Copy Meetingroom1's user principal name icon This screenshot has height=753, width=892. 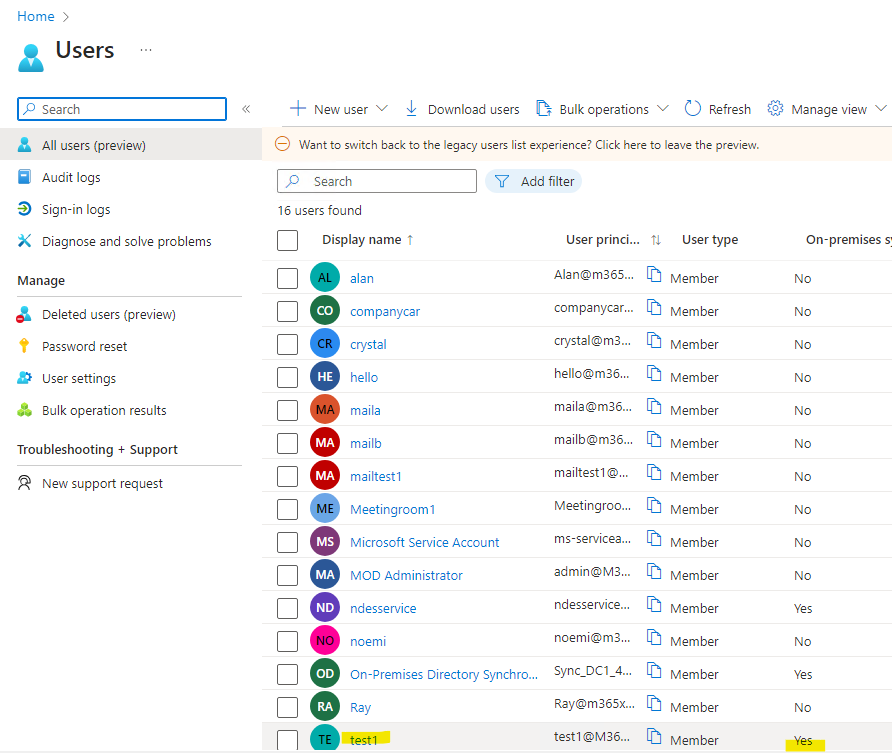point(654,505)
